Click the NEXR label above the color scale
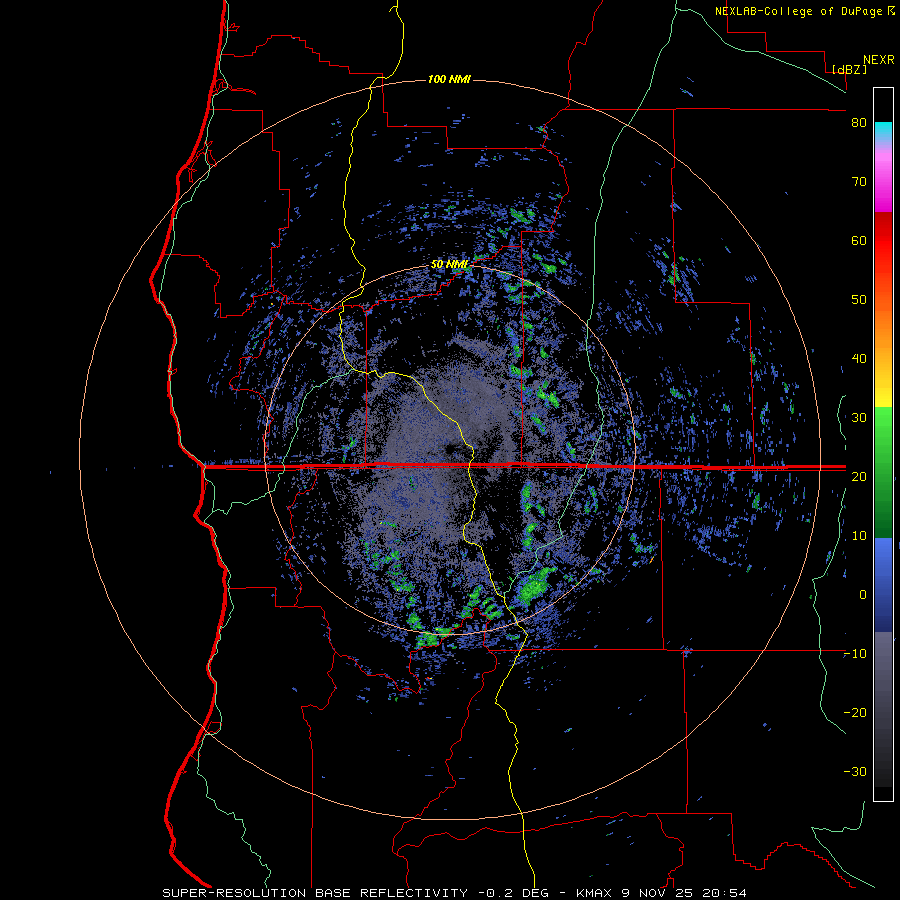 879,60
